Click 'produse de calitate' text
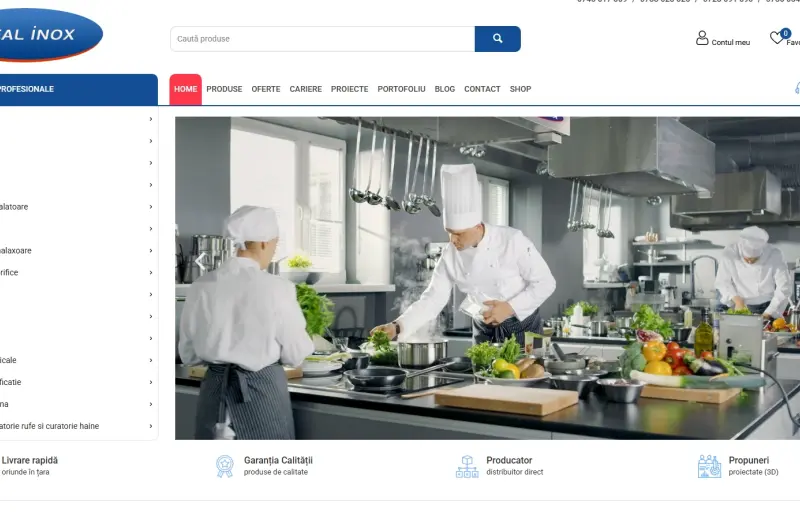This screenshot has width=800, height=512. coord(276,472)
